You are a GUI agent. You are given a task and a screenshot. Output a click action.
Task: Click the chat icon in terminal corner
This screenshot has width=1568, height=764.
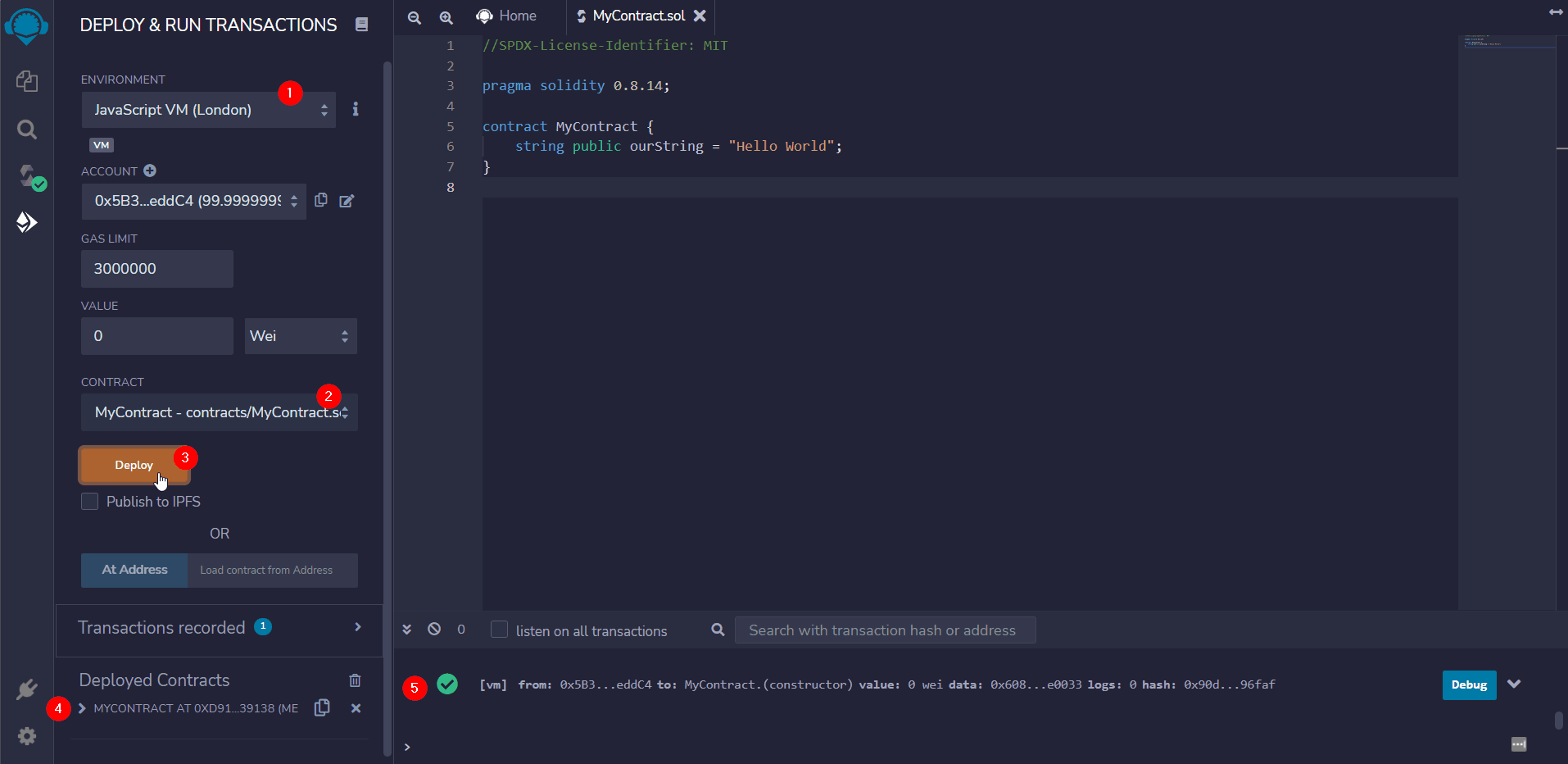coord(1519,744)
